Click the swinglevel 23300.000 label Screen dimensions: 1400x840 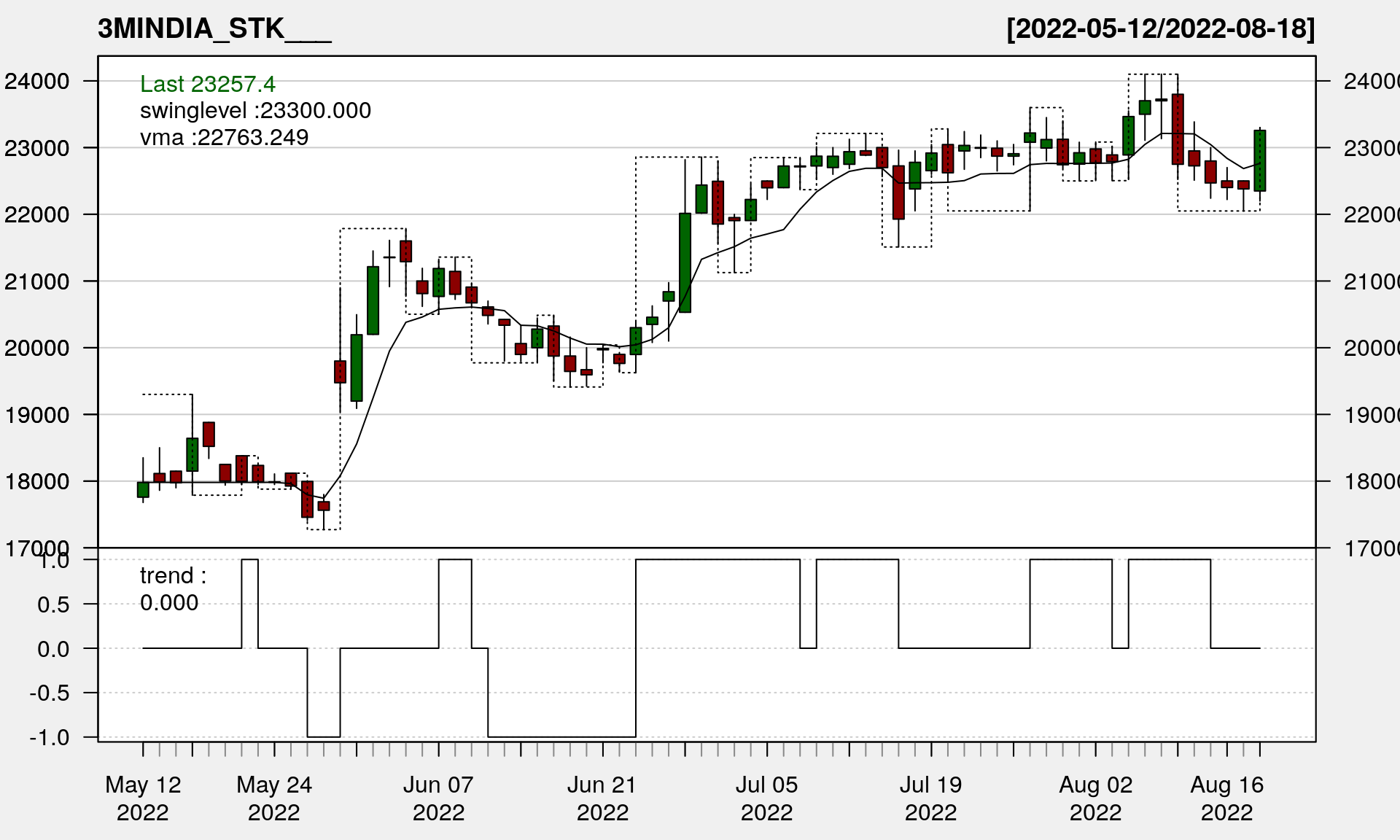click(255, 111)
